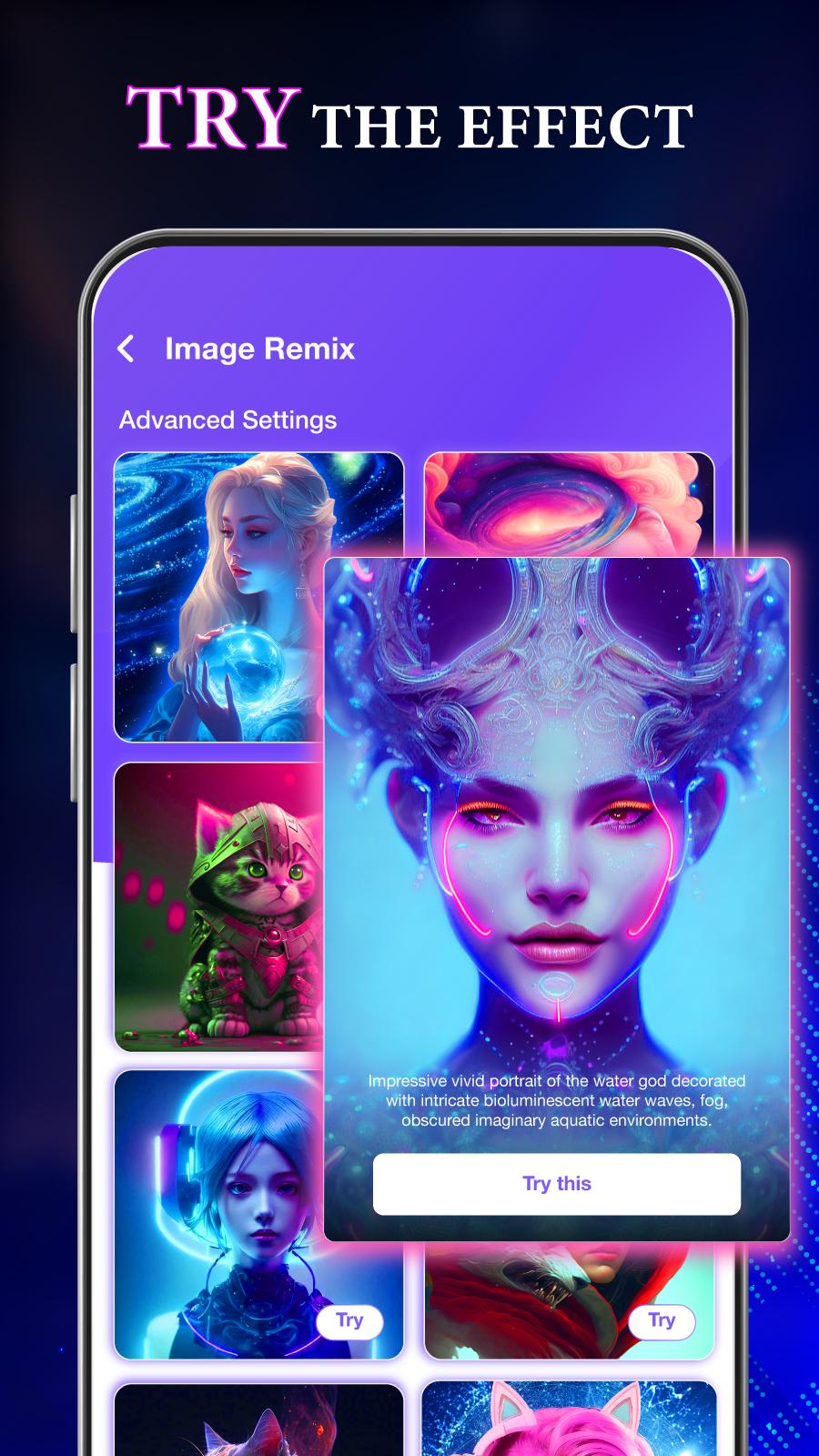Click the 'Advanced Settings' label
This screenshot has width=819, height=1456.
pos(227,420)
